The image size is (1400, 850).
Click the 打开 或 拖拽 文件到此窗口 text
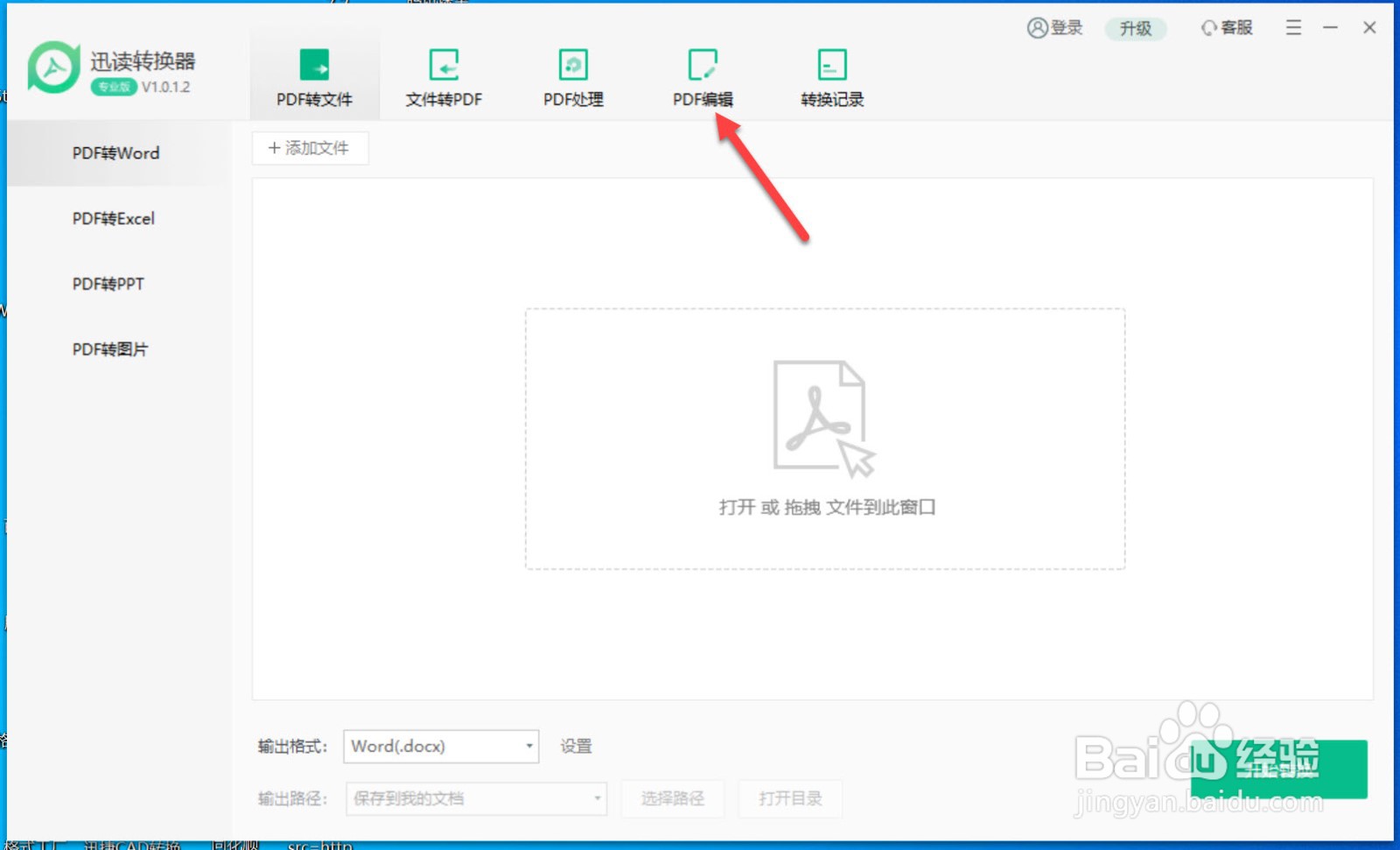pos(827,507)
